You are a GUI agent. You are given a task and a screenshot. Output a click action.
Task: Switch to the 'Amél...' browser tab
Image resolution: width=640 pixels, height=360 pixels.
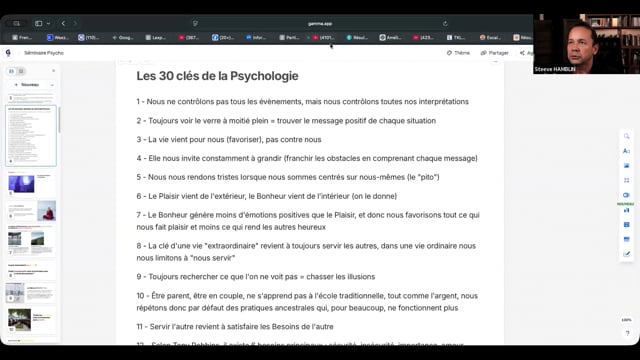point(390,38)
